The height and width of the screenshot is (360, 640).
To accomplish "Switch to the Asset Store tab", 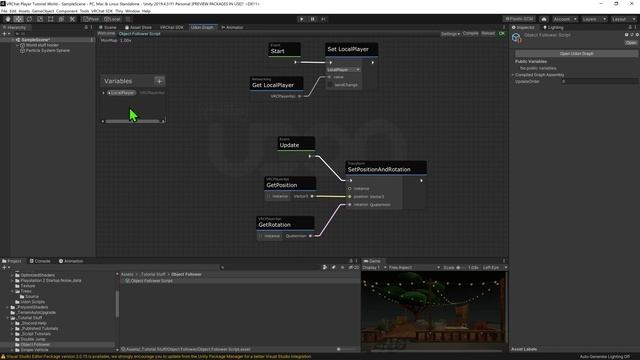I will click(138, 27).
